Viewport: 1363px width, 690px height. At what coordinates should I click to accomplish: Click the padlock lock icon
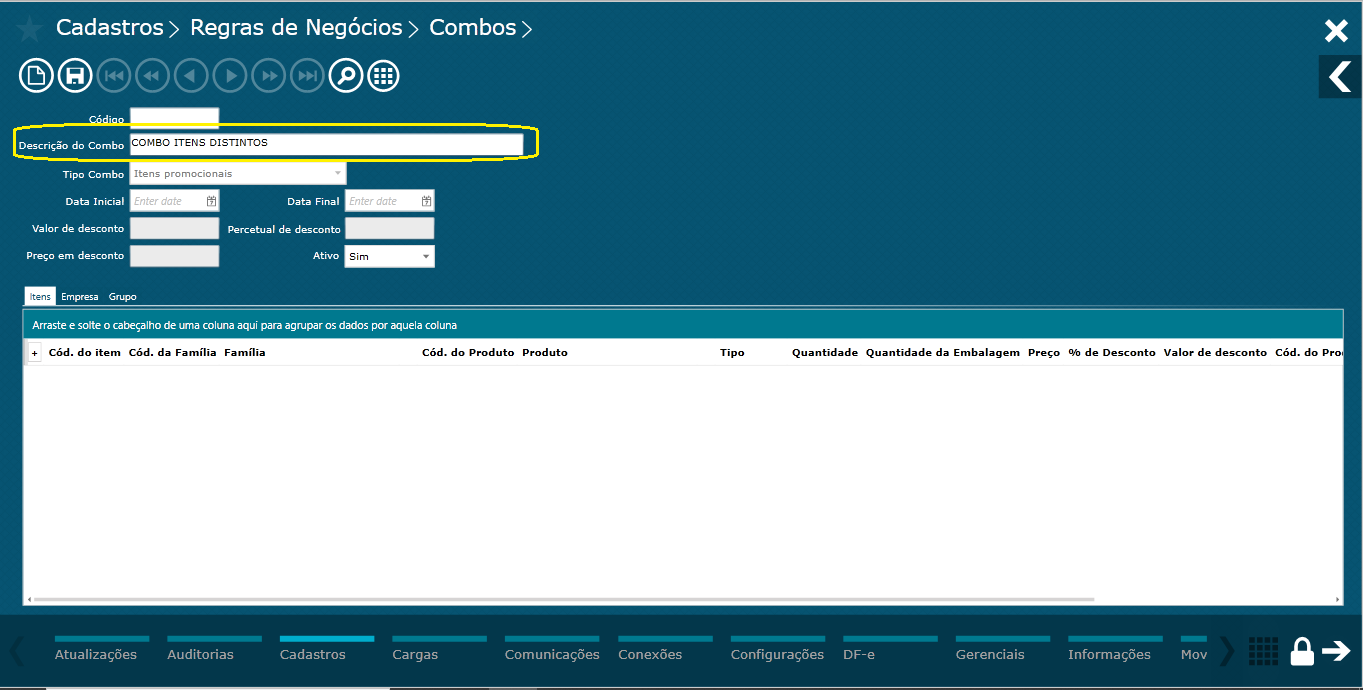pos(1302,651)
